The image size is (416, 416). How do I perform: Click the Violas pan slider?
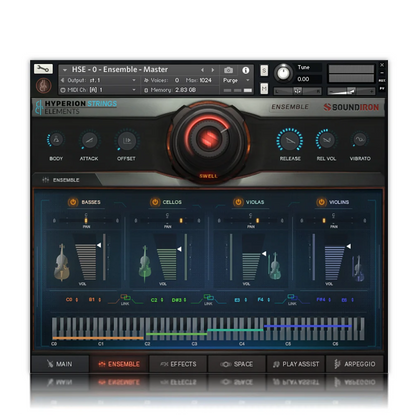[251, 220]
